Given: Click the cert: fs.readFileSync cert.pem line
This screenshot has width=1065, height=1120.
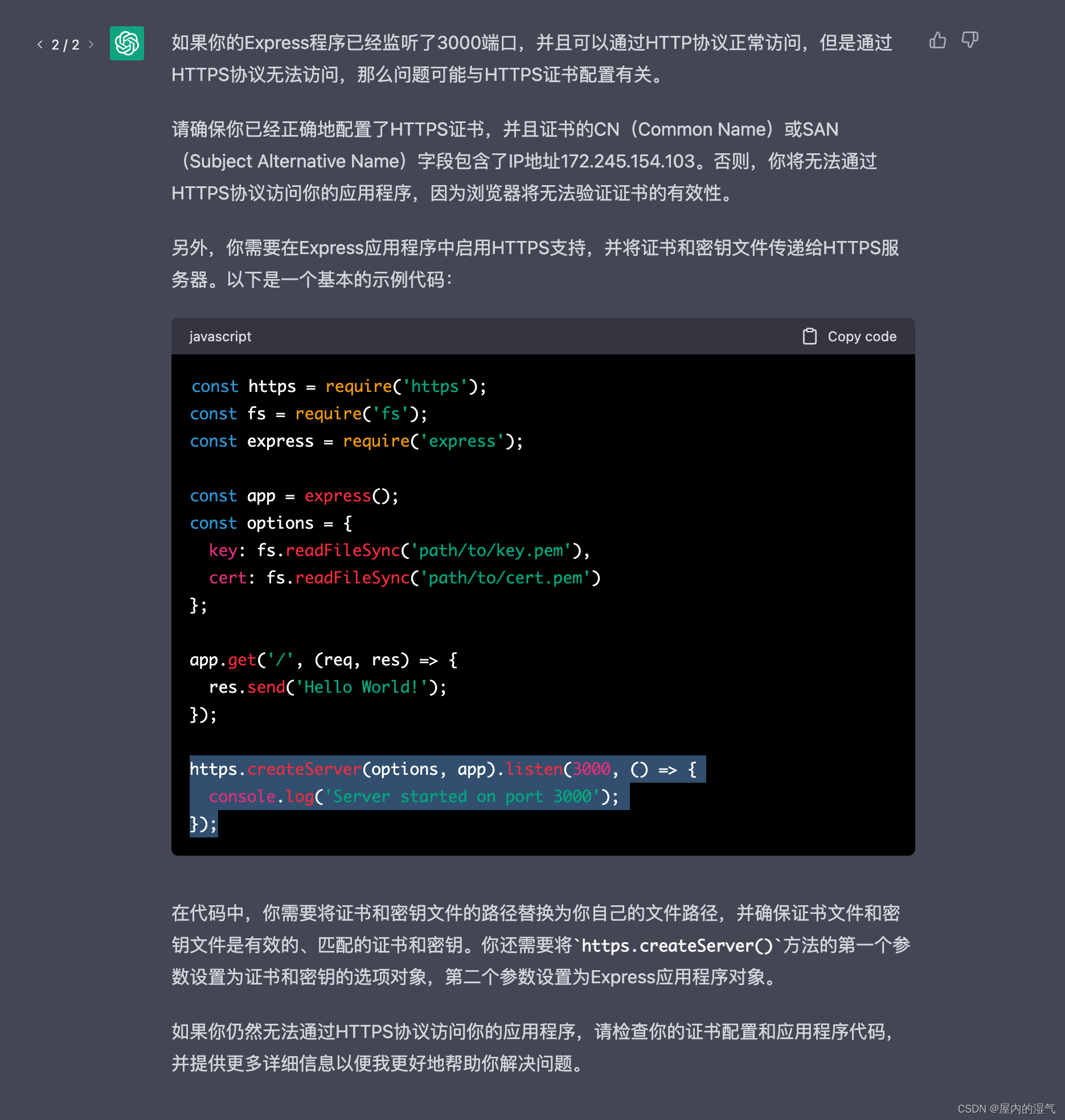Looking at the screenshot, I should coord(405,578).
